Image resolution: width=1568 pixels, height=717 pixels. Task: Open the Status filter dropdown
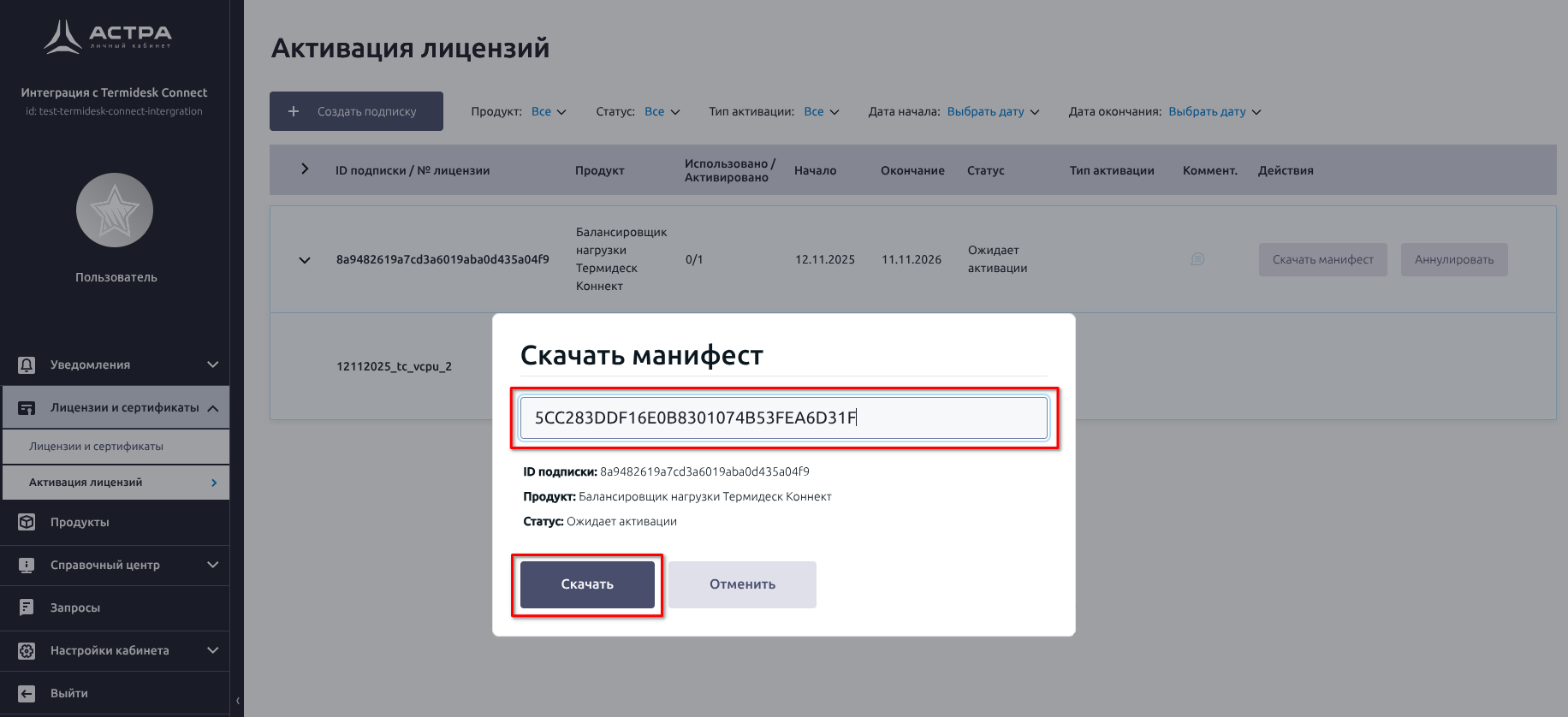tap(662, 112)
